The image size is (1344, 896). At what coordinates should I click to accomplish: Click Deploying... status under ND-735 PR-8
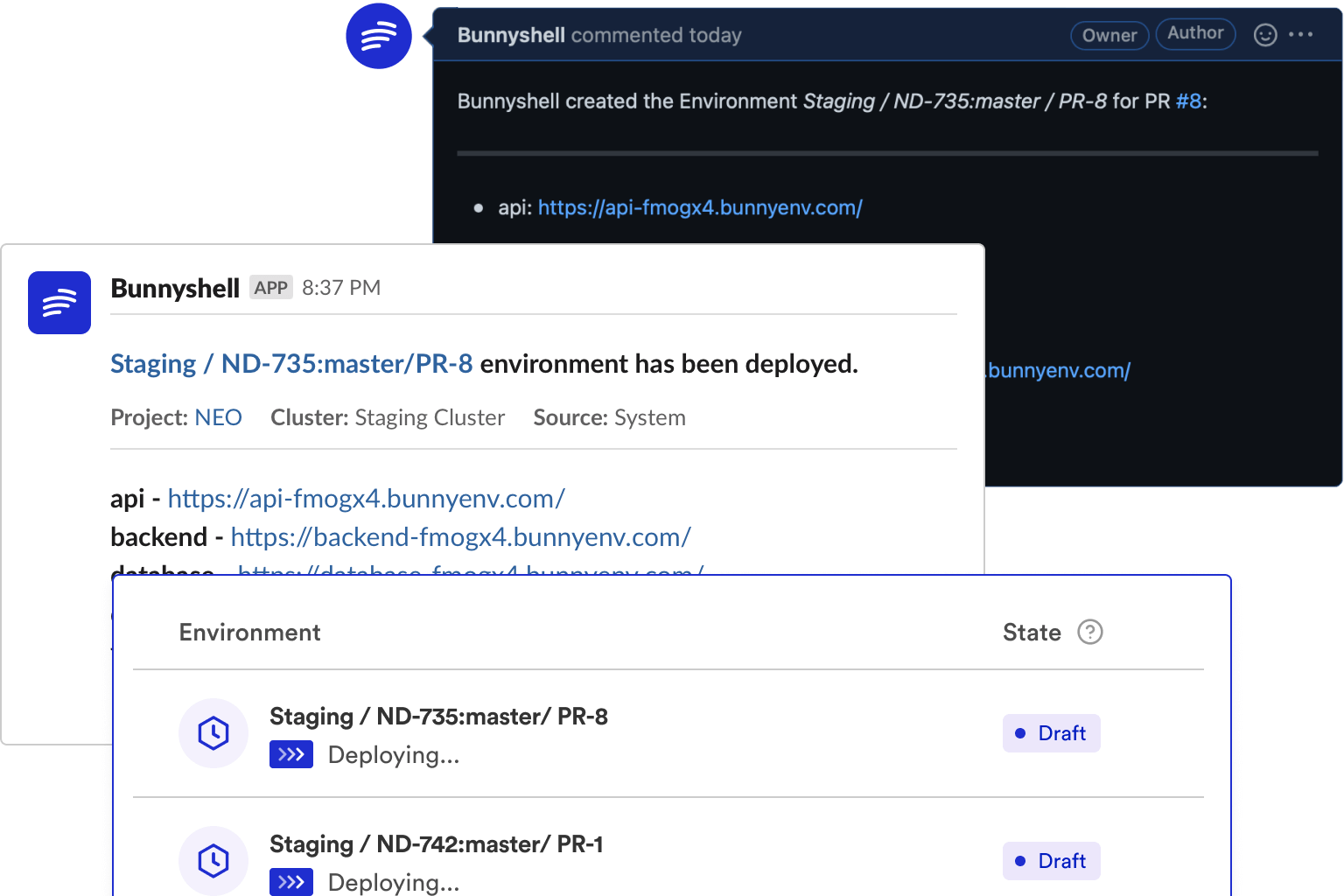click(394, 755)
